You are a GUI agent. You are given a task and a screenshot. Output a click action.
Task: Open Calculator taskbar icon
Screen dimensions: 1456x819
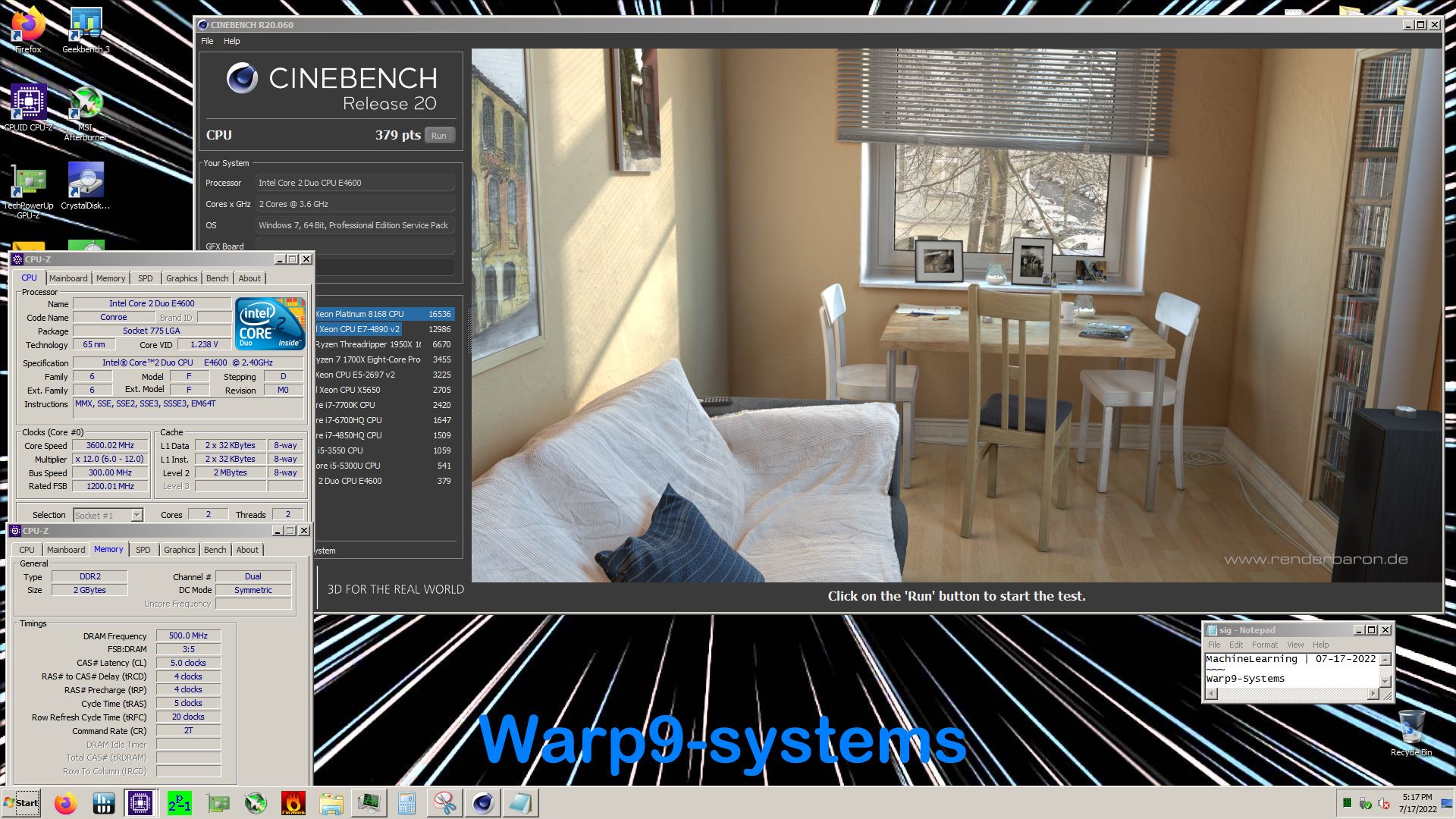[407, 803]
